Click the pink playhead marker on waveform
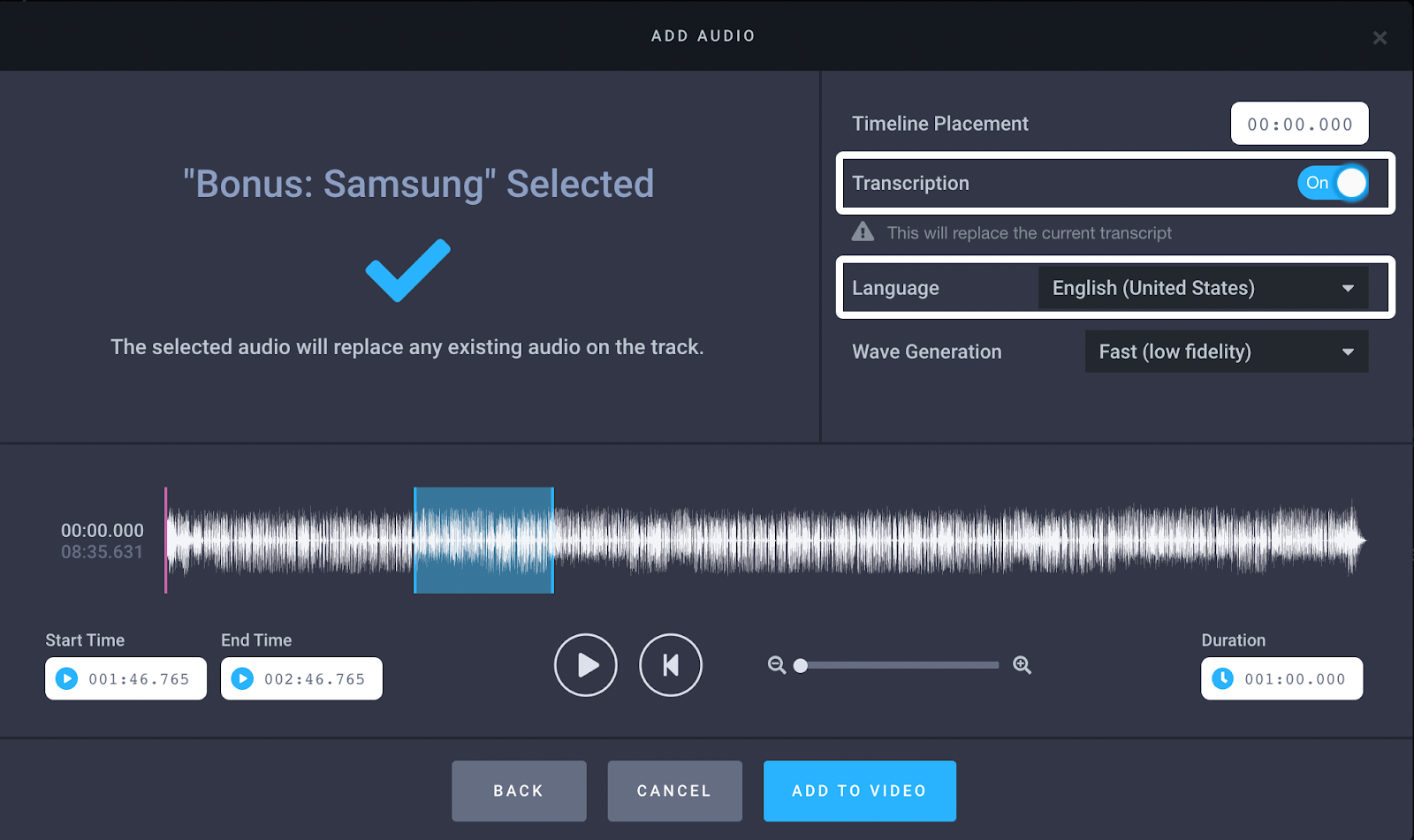Viewport: 1414px width, 840px height. pyautogui.click(x=165, y=540)
